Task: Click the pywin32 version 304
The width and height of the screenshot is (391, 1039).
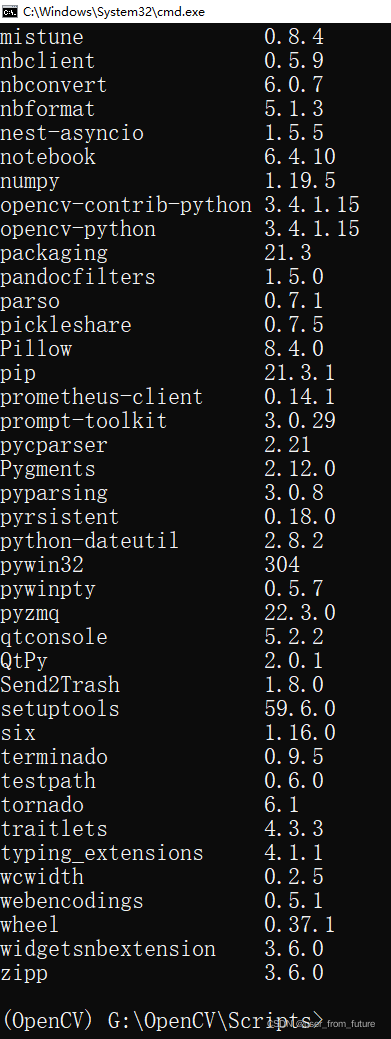Action: pyautogui.click(x=282, y=565)
